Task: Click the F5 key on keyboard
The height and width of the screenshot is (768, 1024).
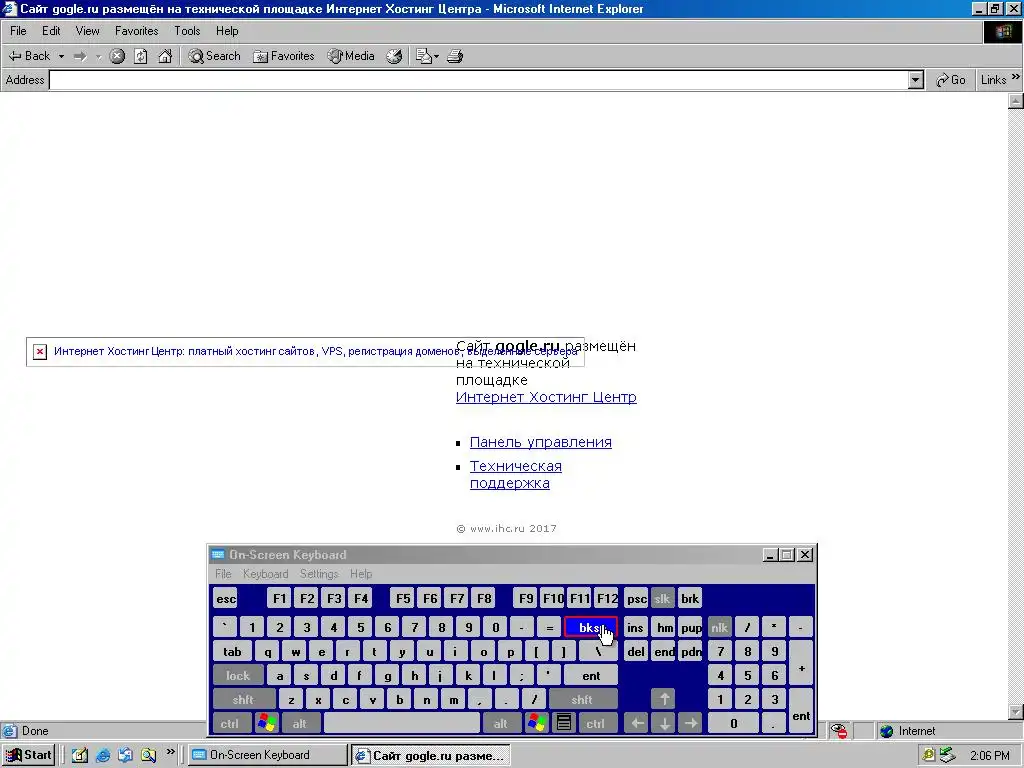Action: pyautogui.click(x=403, y=599)
